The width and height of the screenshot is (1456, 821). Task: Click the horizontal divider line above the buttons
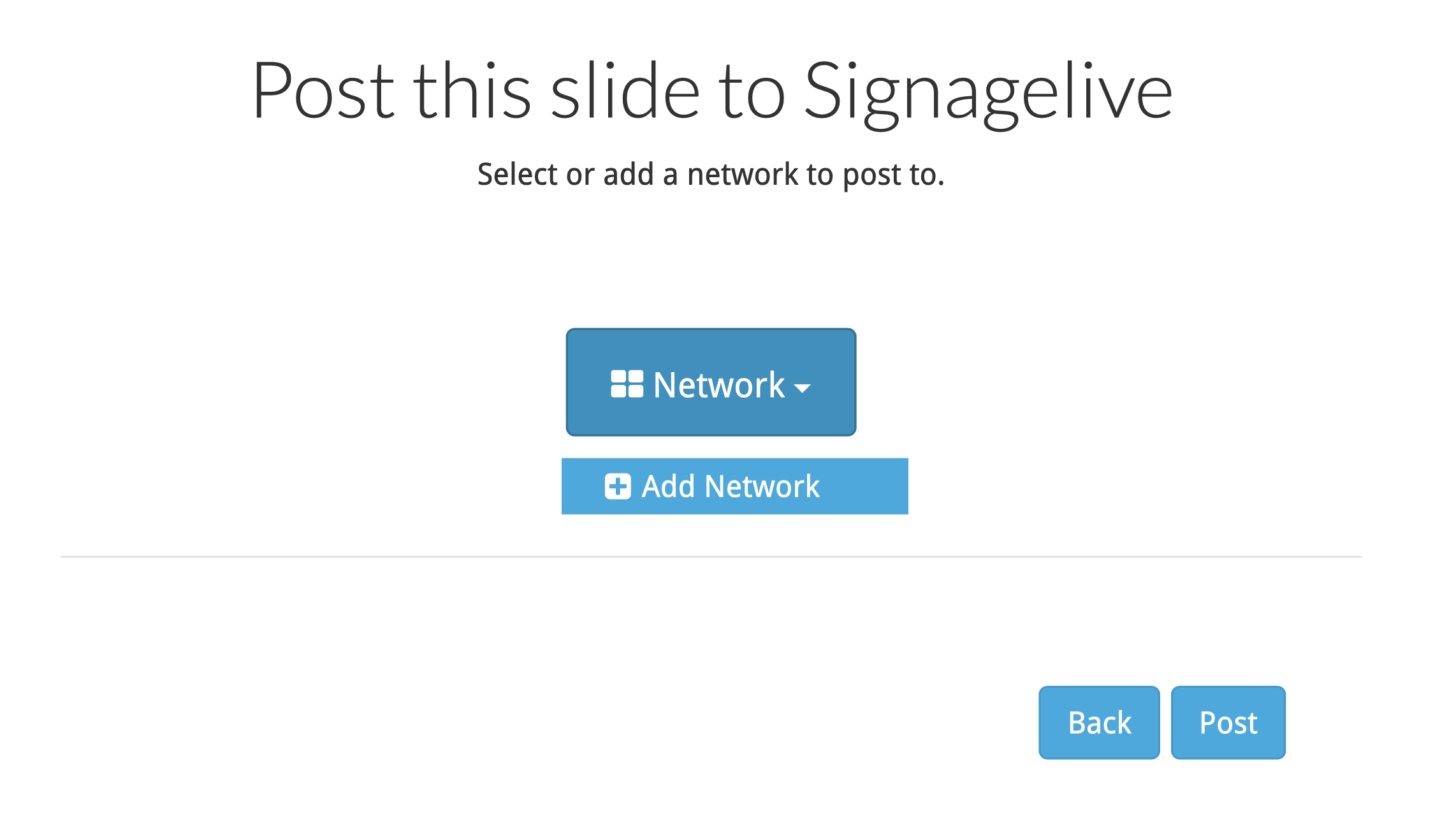[711, 556]
